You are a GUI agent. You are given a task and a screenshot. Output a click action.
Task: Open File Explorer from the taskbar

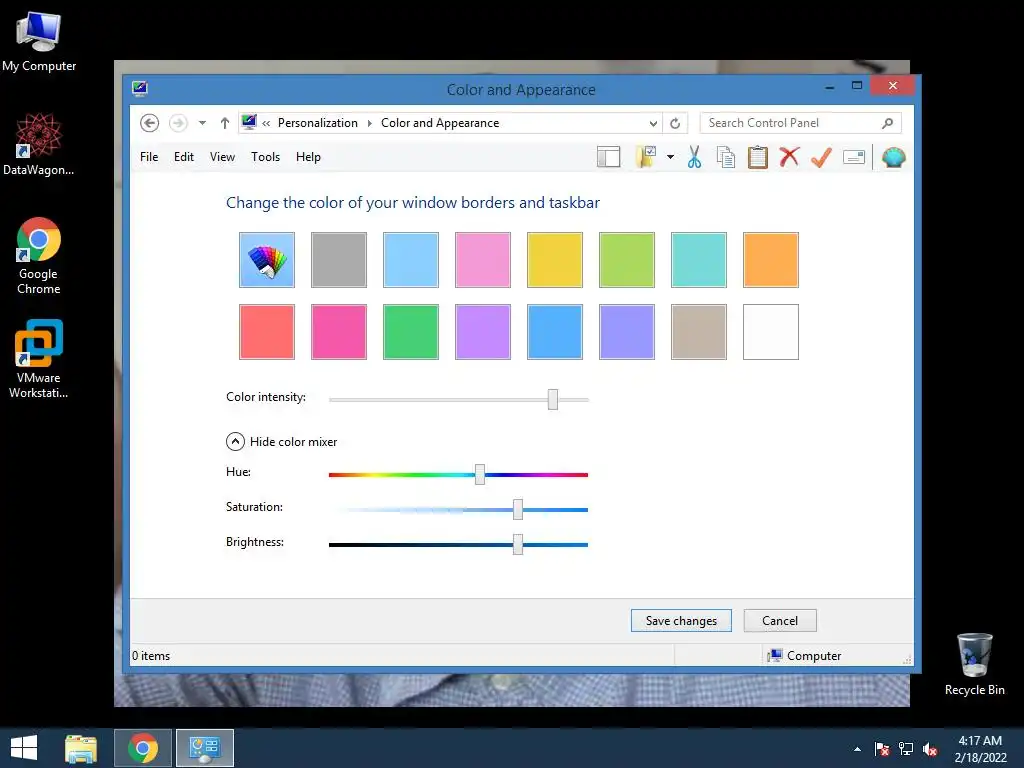(x=81, y=748)
